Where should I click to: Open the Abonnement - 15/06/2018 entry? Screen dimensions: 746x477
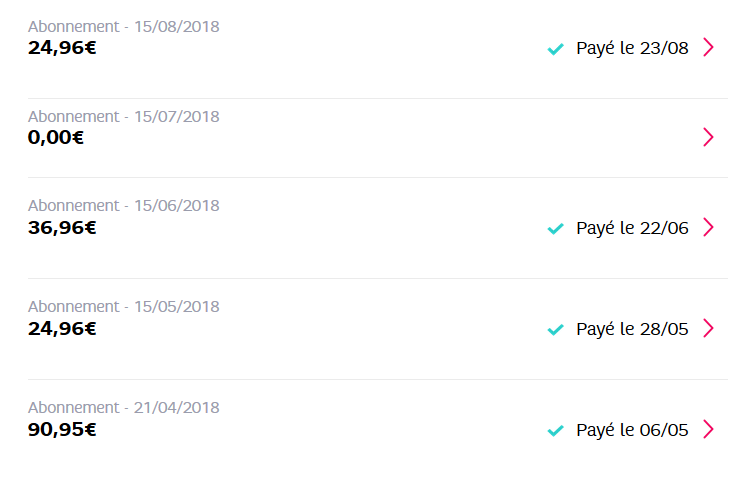click(x=123, y=206)
